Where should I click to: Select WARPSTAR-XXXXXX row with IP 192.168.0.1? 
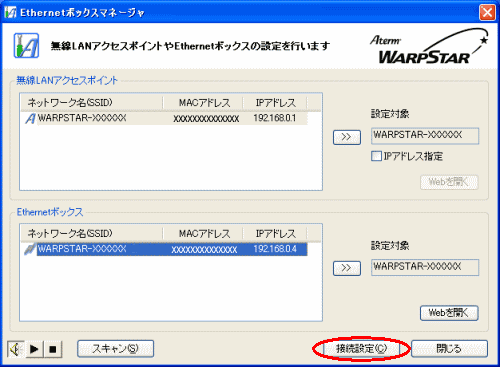(x=166, y=118)
